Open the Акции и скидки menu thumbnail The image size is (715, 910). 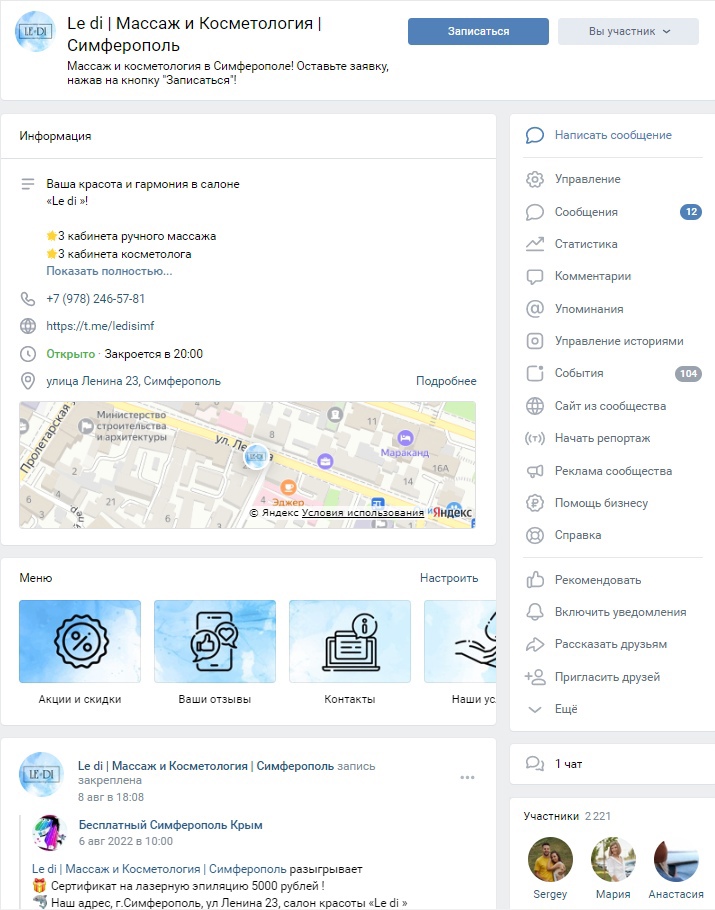[80, 641]
